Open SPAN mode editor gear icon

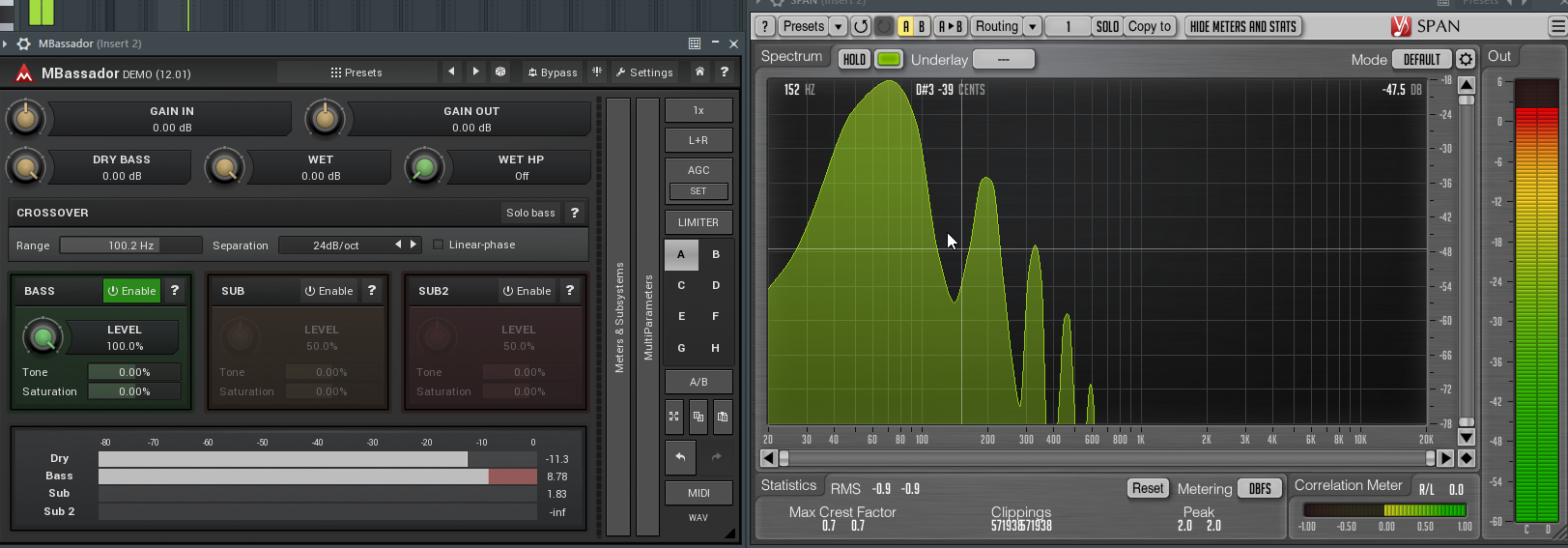pos(1465,59)
